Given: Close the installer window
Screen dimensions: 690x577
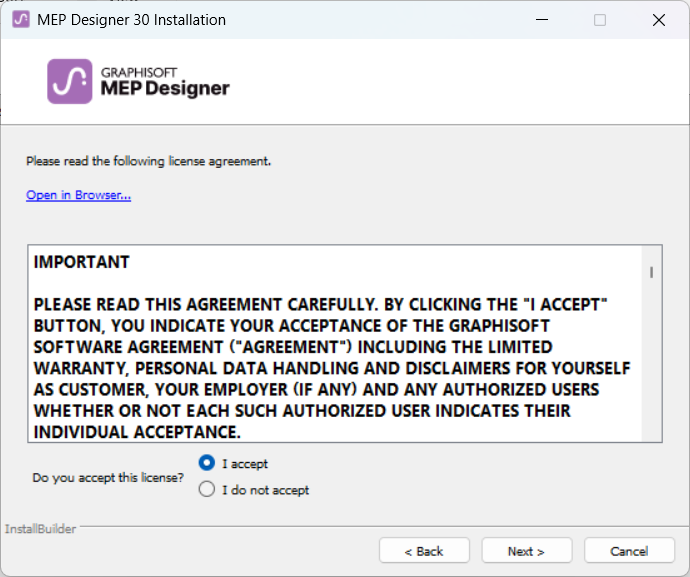Looking at the screenshot, I should (x=659, y=20).
